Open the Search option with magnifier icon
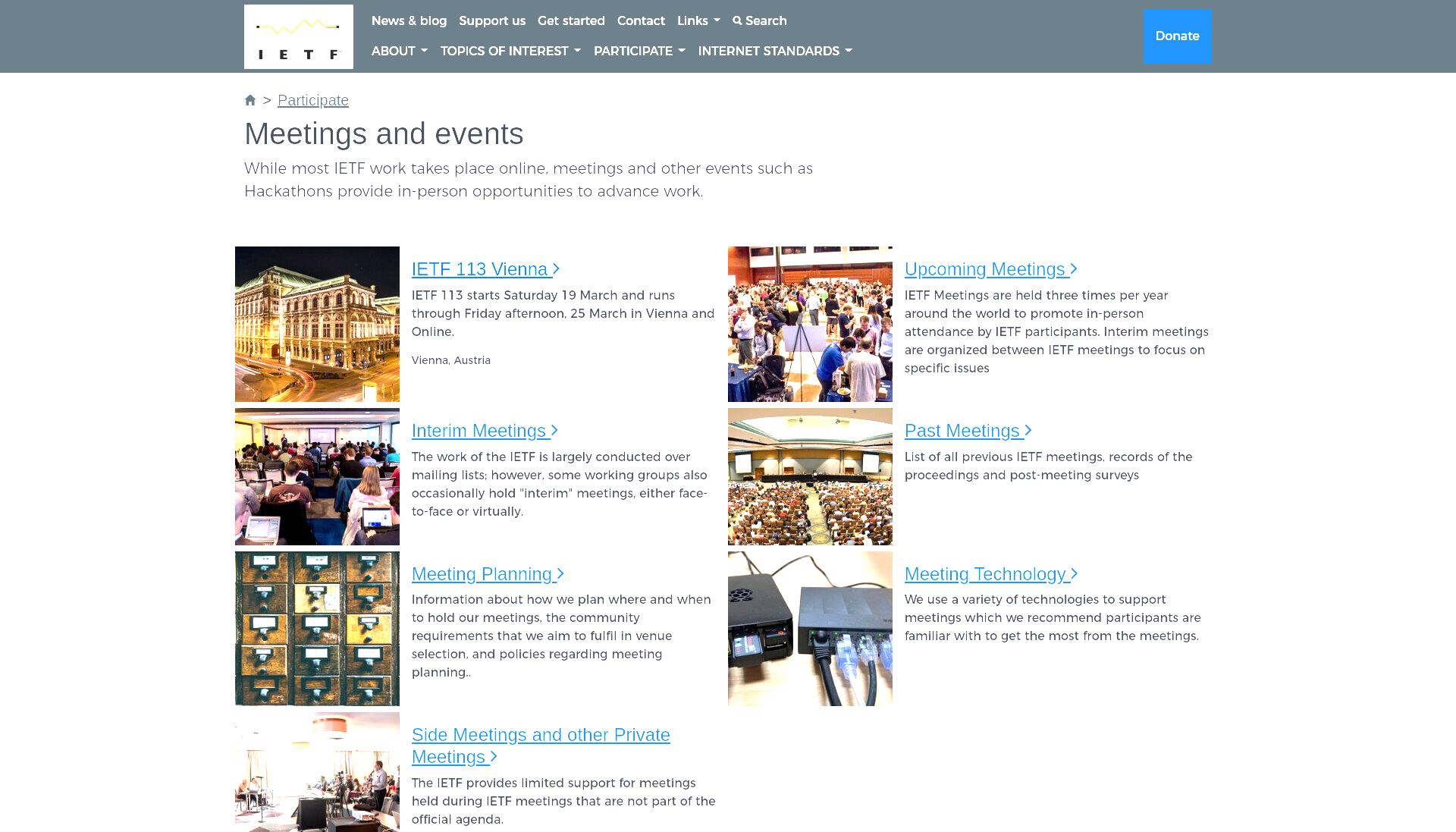The image size is (1456, 832). point(759,20)
